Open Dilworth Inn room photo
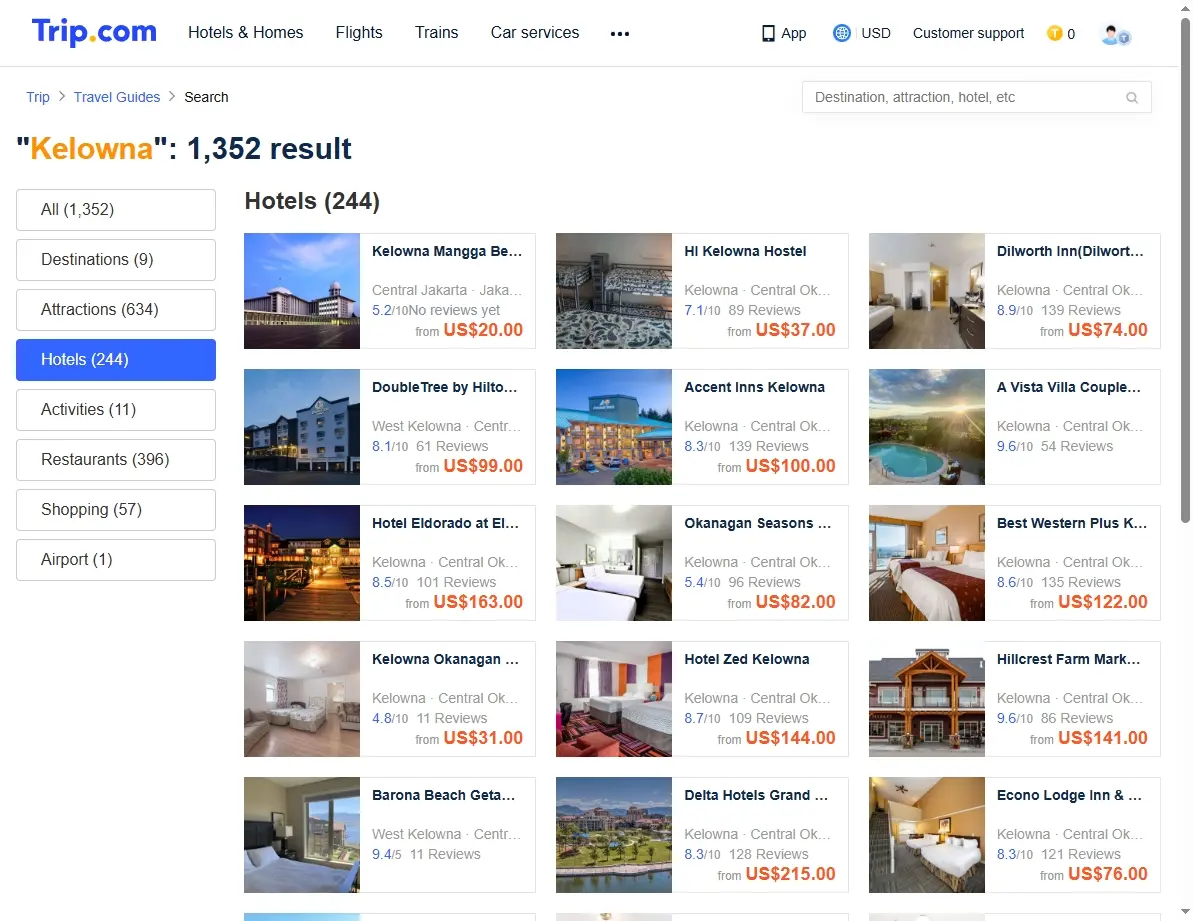The image size is (1193, 921). click(x=927, y=291)
